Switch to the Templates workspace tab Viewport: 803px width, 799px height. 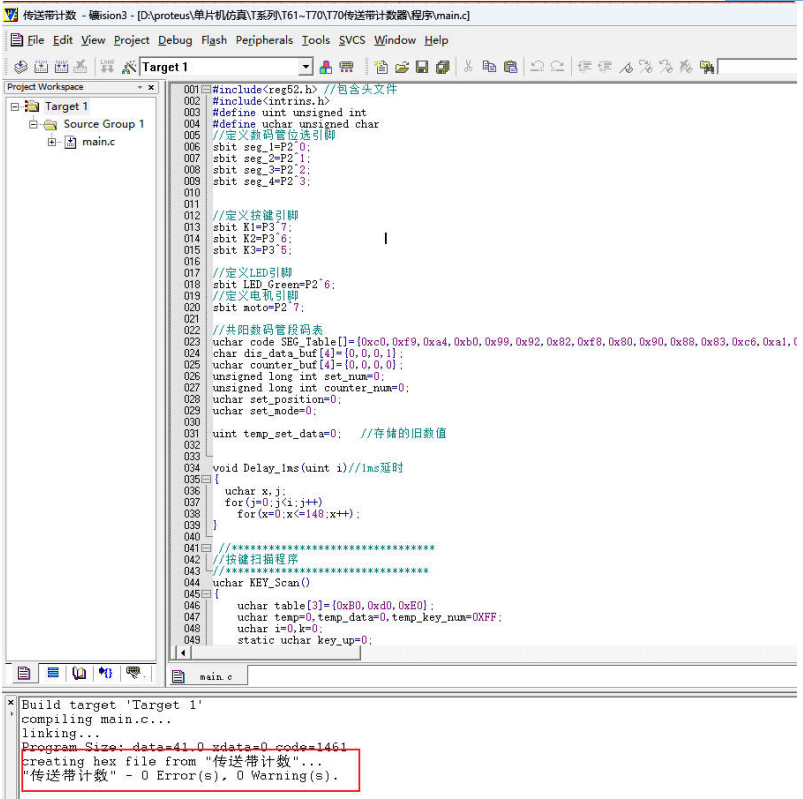[x=135, y=673]
